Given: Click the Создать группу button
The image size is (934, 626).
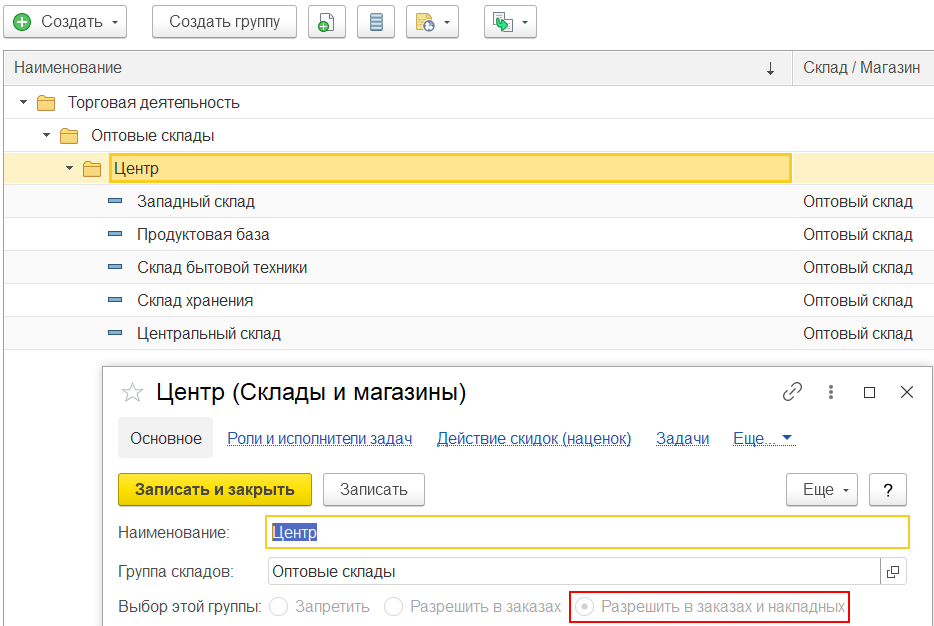Looking at the screenshot, I should click(x=224, y=22).
